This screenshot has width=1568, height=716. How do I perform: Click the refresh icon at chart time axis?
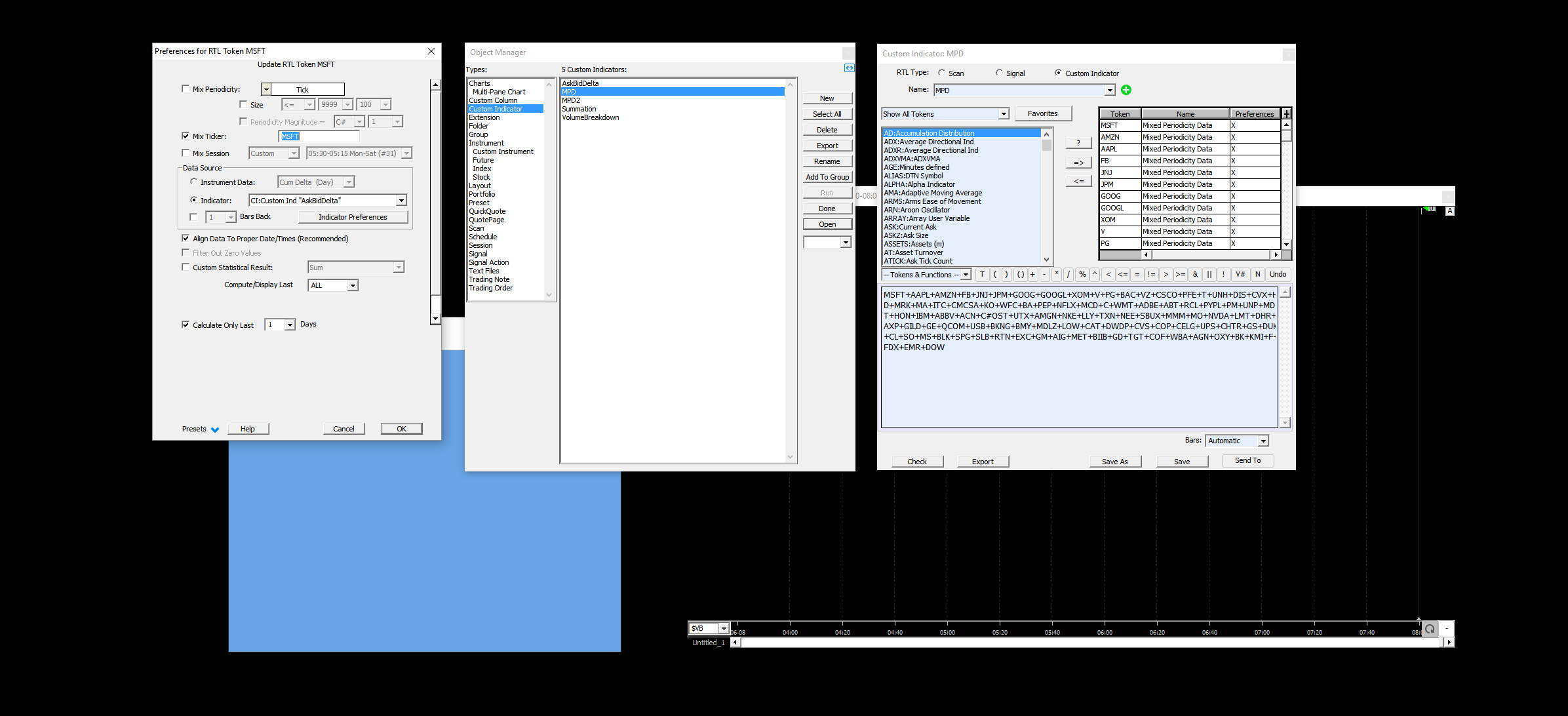[x=1430, y=629]
